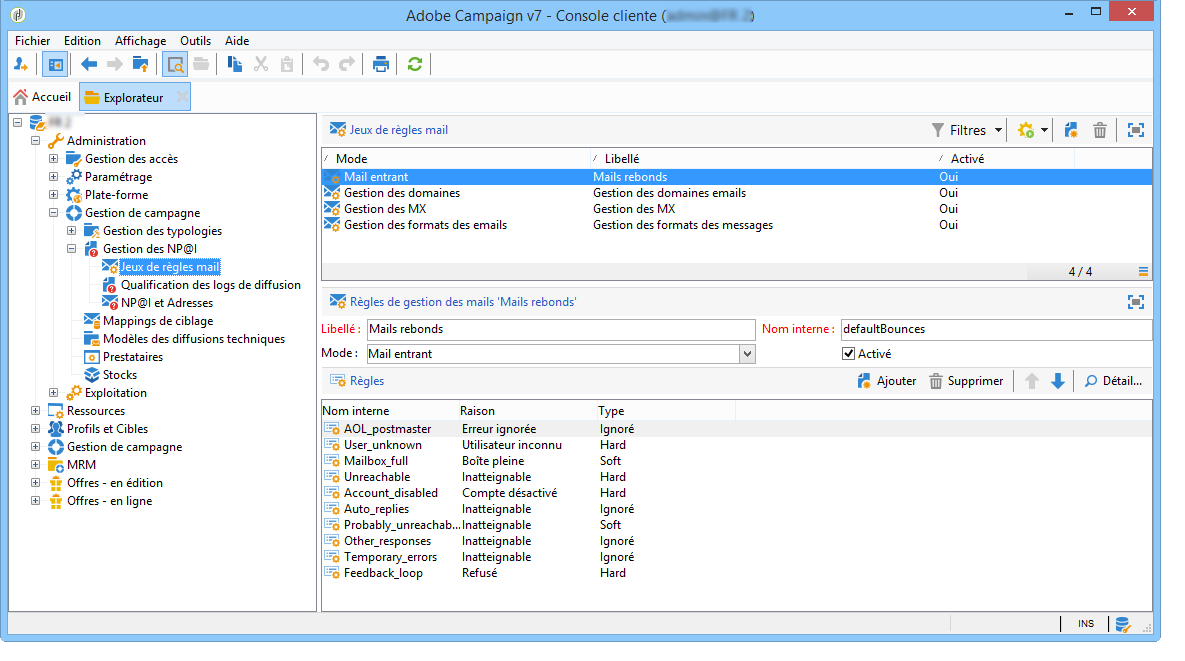
Task: Select the Mailbox_full rule row
Action: click(x=376, y=461)
